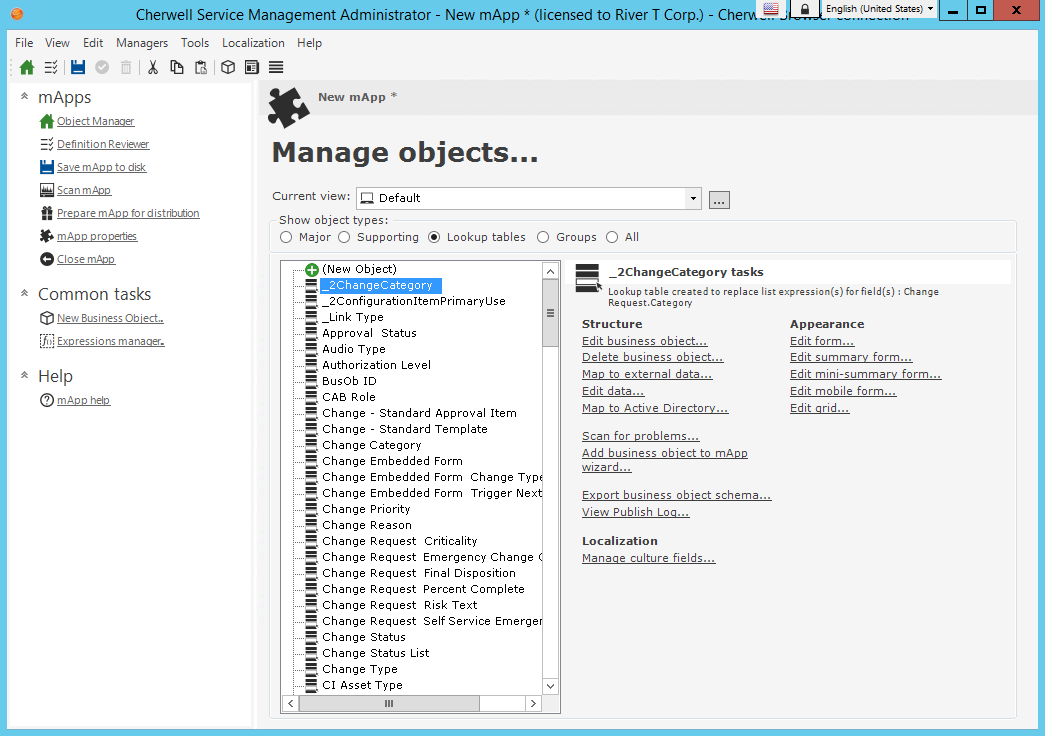The image size is (1045, 736).
Task: Open the Tools menu
Action: pos(195,43)
